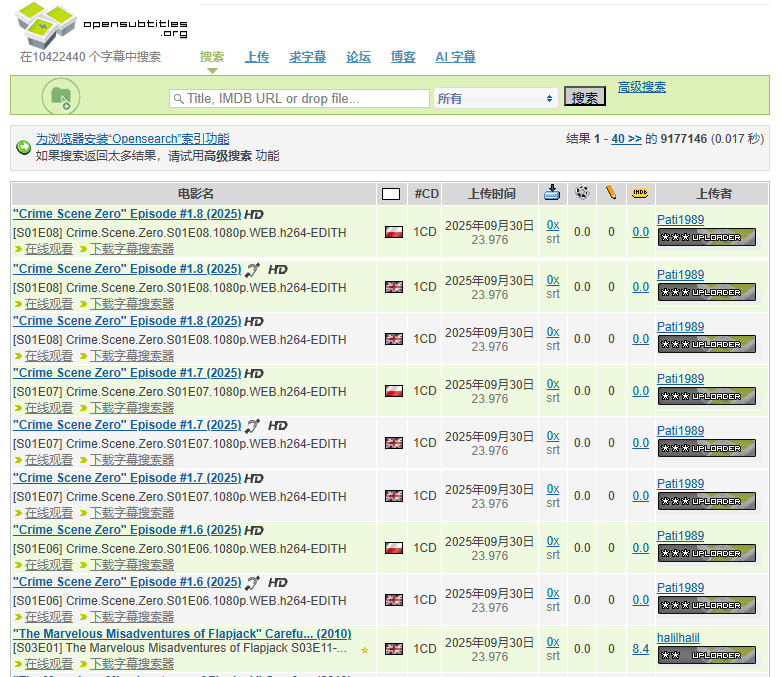Sort by the film reel rating icon
The height and width of the screenshot is (677, 782).
[582, 193]
